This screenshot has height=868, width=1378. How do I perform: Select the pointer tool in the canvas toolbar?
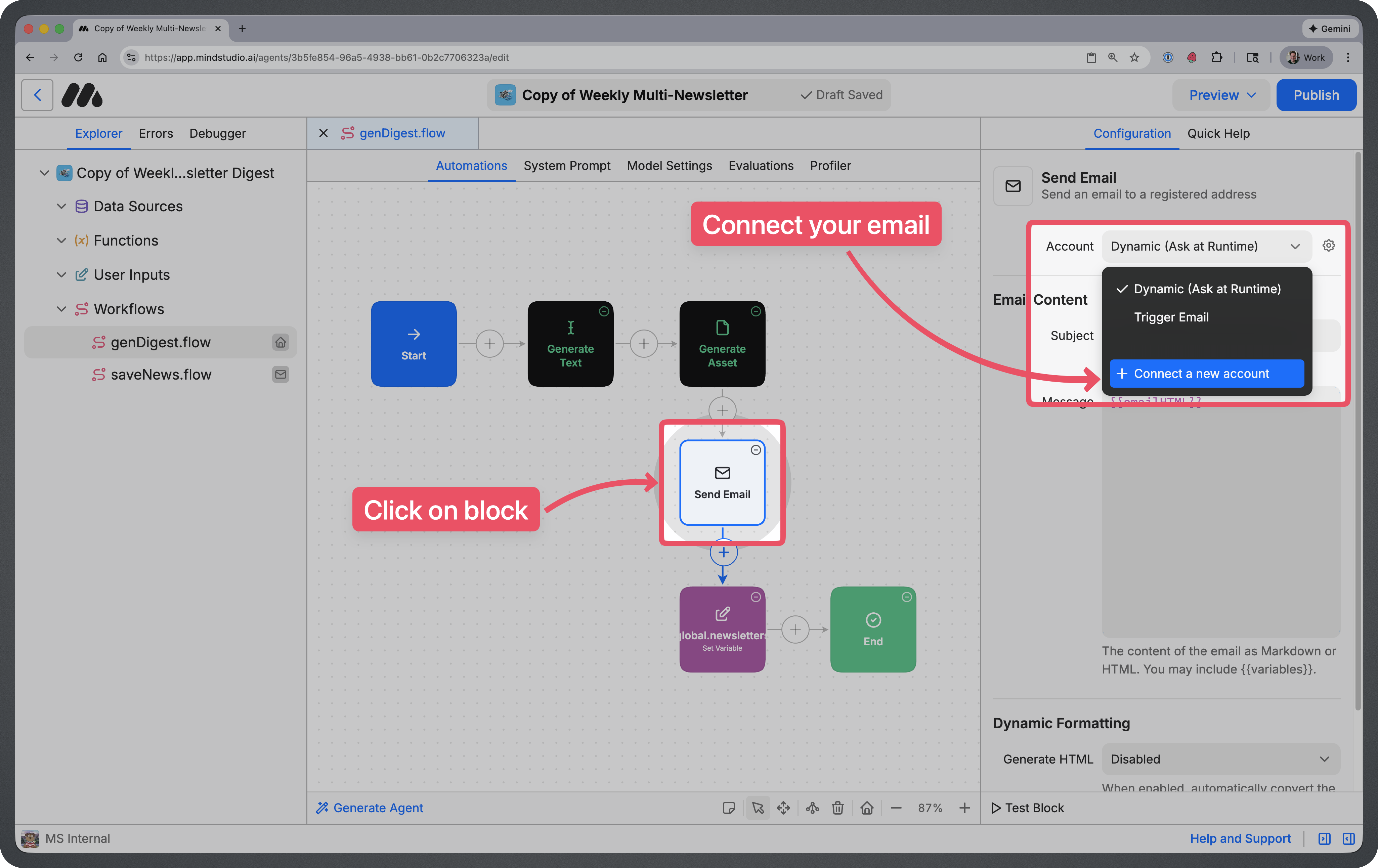[758, 808]
